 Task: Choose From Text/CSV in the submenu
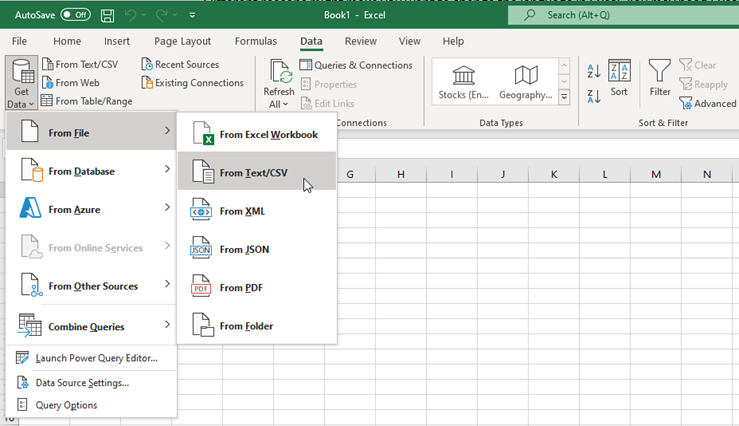point(257,171)
